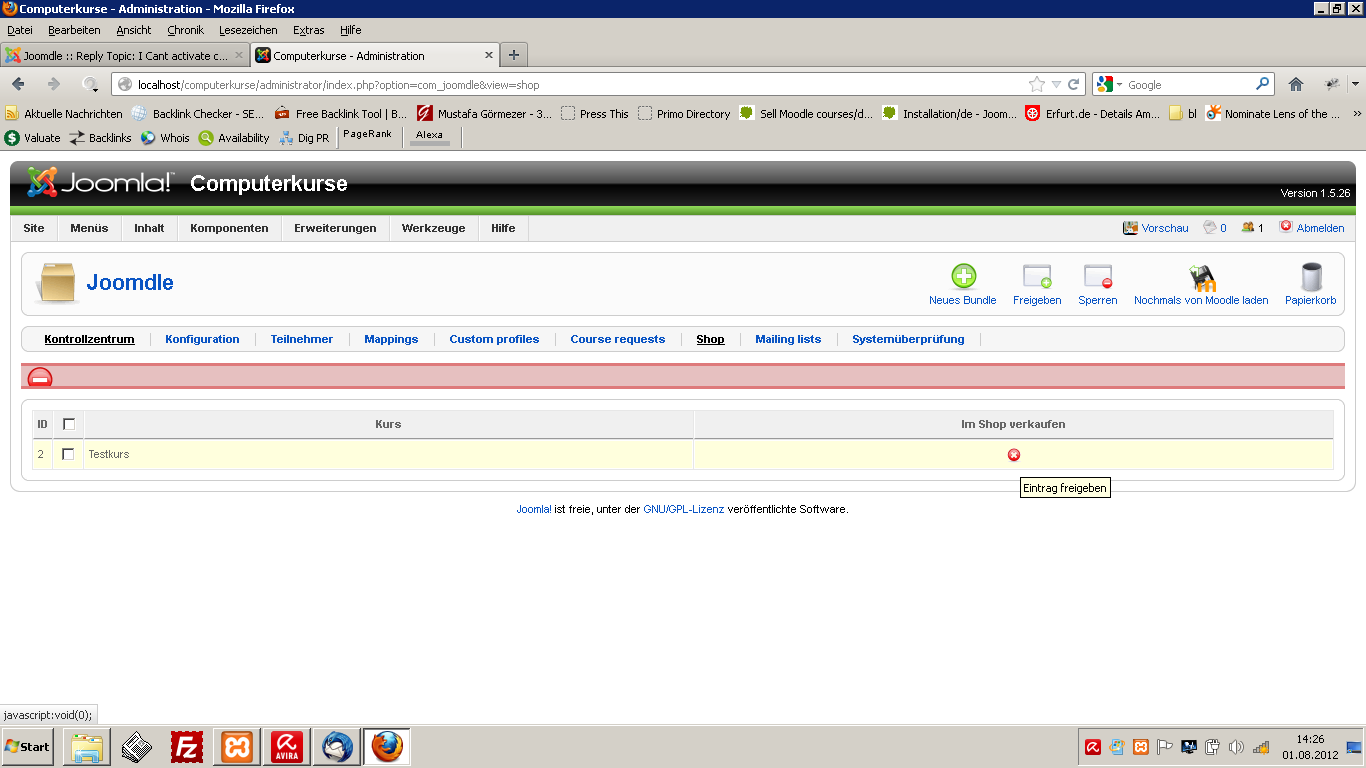Click the Konfiguration link
1366x768 pixels.
coord(202,339)
